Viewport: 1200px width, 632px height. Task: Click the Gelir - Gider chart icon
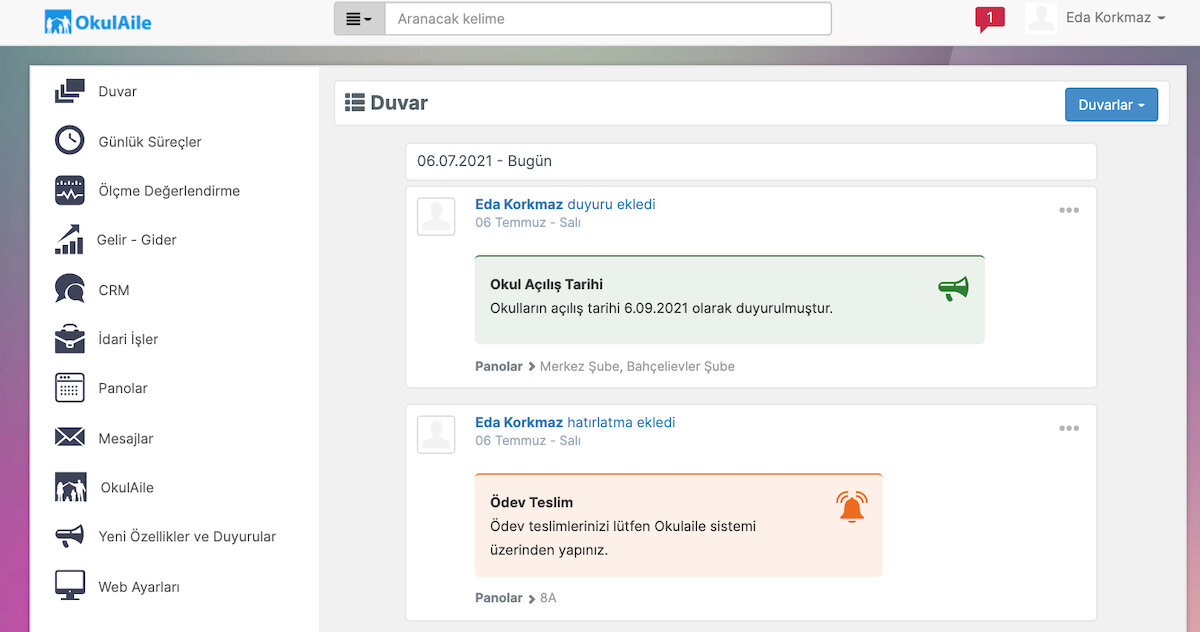(x=69, y=240)
